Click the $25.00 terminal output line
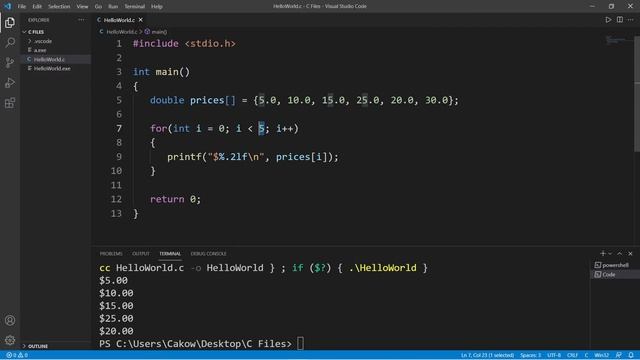This screenshot has width=640, height=360. click(x=116, y=318)
